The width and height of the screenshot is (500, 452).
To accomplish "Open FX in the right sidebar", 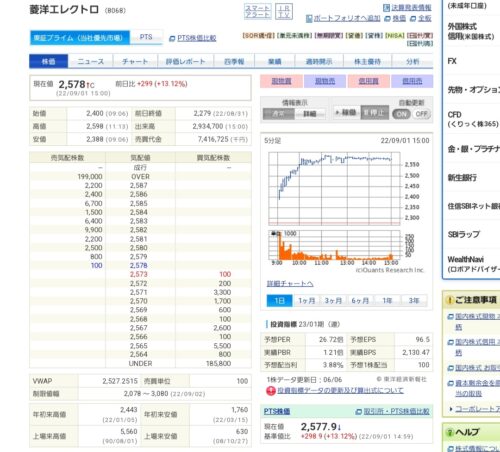I will (x=452, y=61).
